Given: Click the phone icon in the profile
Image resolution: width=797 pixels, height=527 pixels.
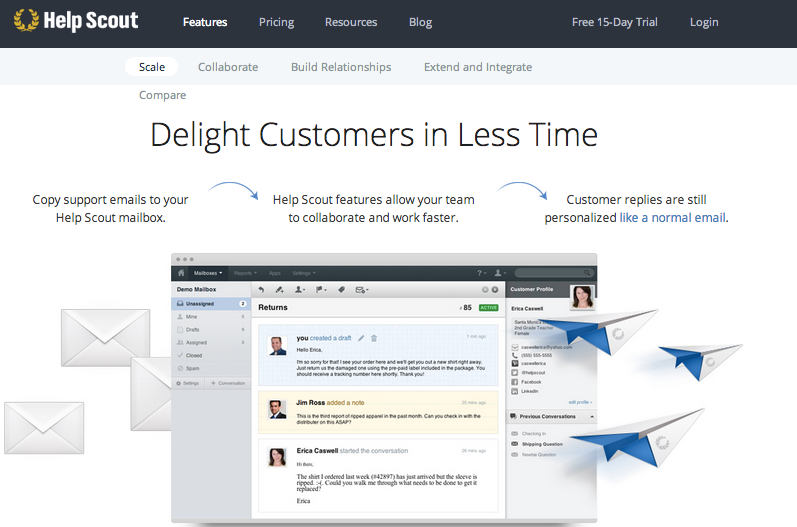Looking at the screenshot, I should coord(514,355).
